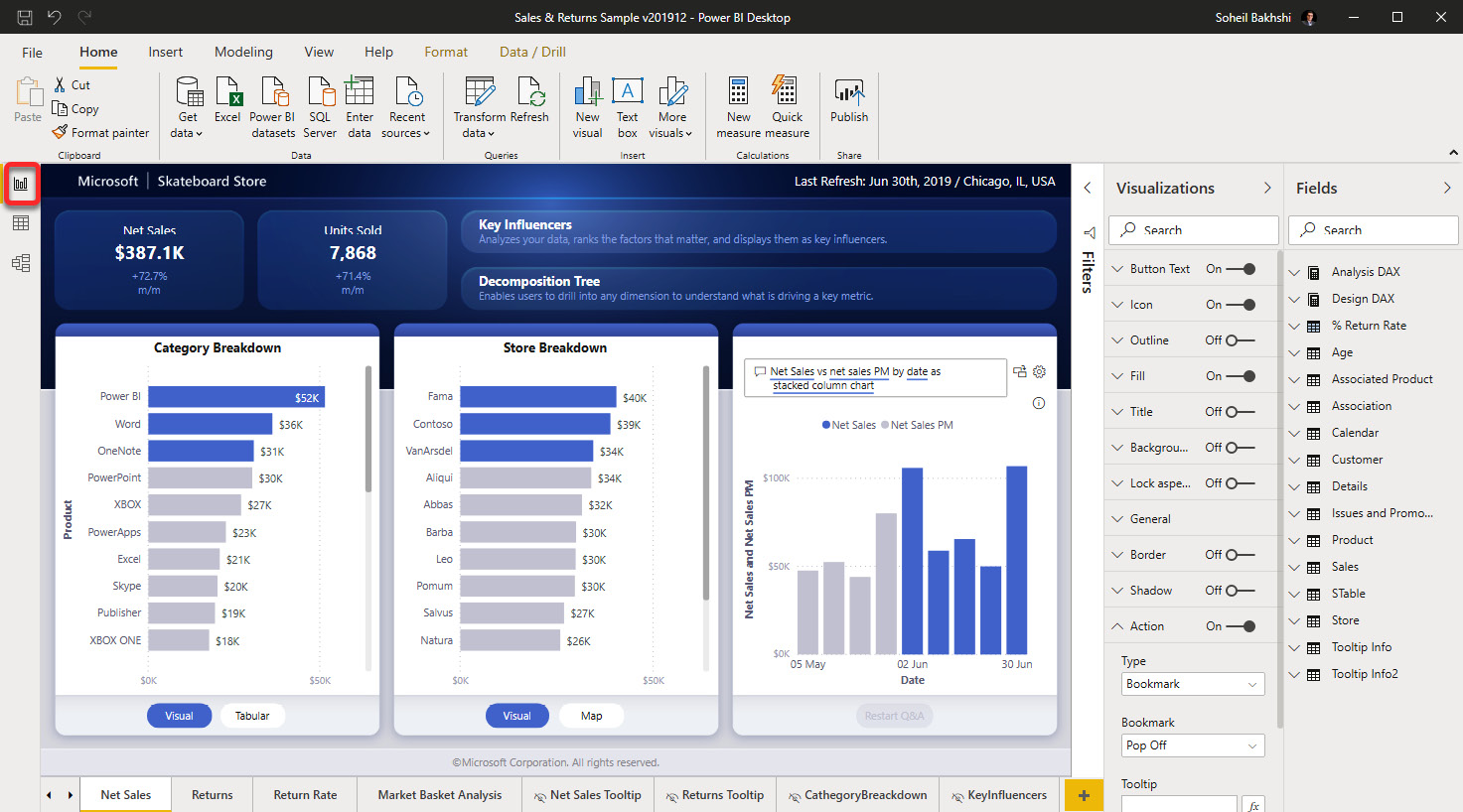The image size is (1463, 812).
Task: Turn on the Outline toggle
Action: (1241, 340)
